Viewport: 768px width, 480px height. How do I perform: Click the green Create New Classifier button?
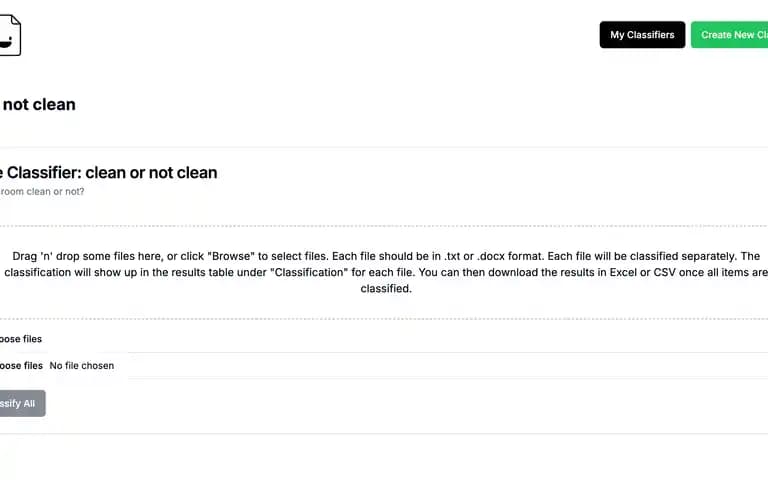(730, 35)
